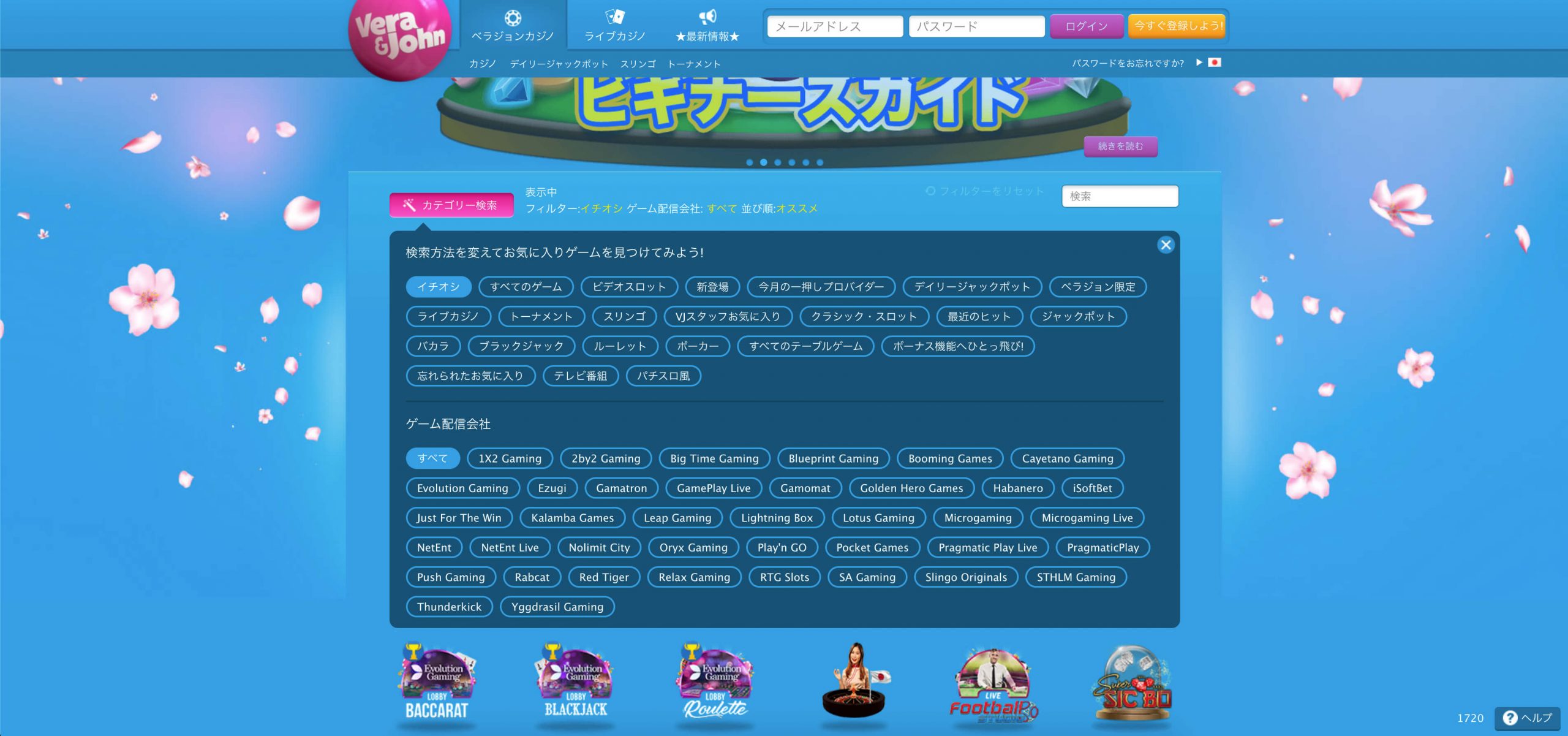This screenshot has height=736, width=1568.
Task: Open the ★最新情報★ news tab
Action: (707, 25)
